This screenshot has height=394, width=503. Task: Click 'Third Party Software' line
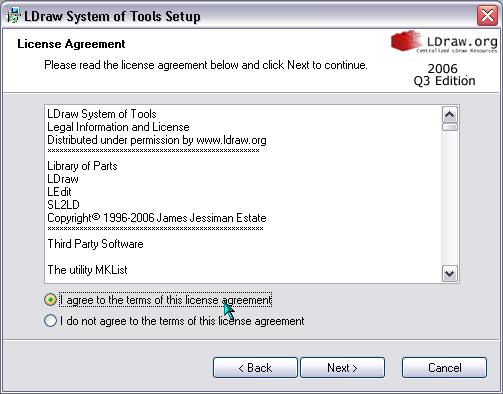point(95,244)
